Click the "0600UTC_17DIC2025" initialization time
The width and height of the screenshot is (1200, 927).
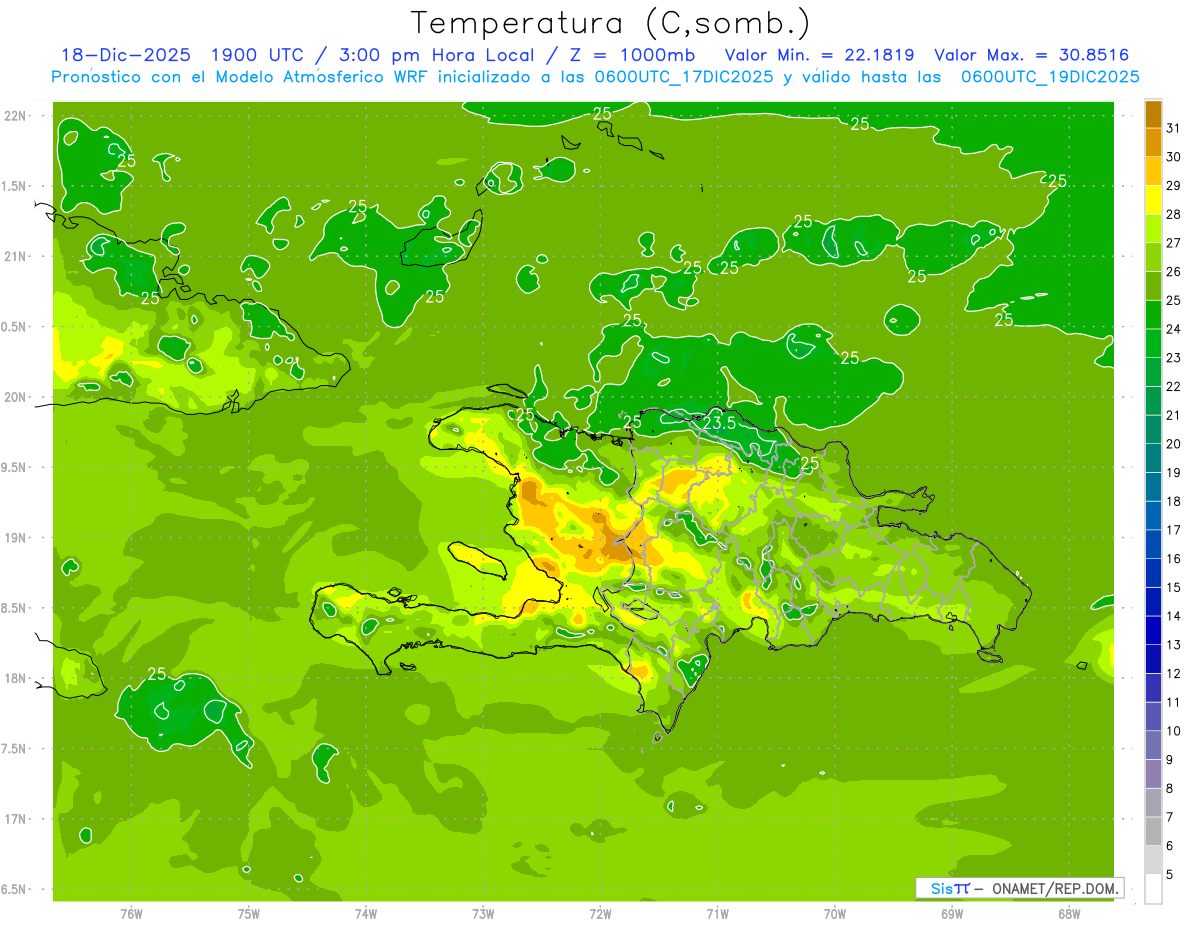[x=683, y=77]
